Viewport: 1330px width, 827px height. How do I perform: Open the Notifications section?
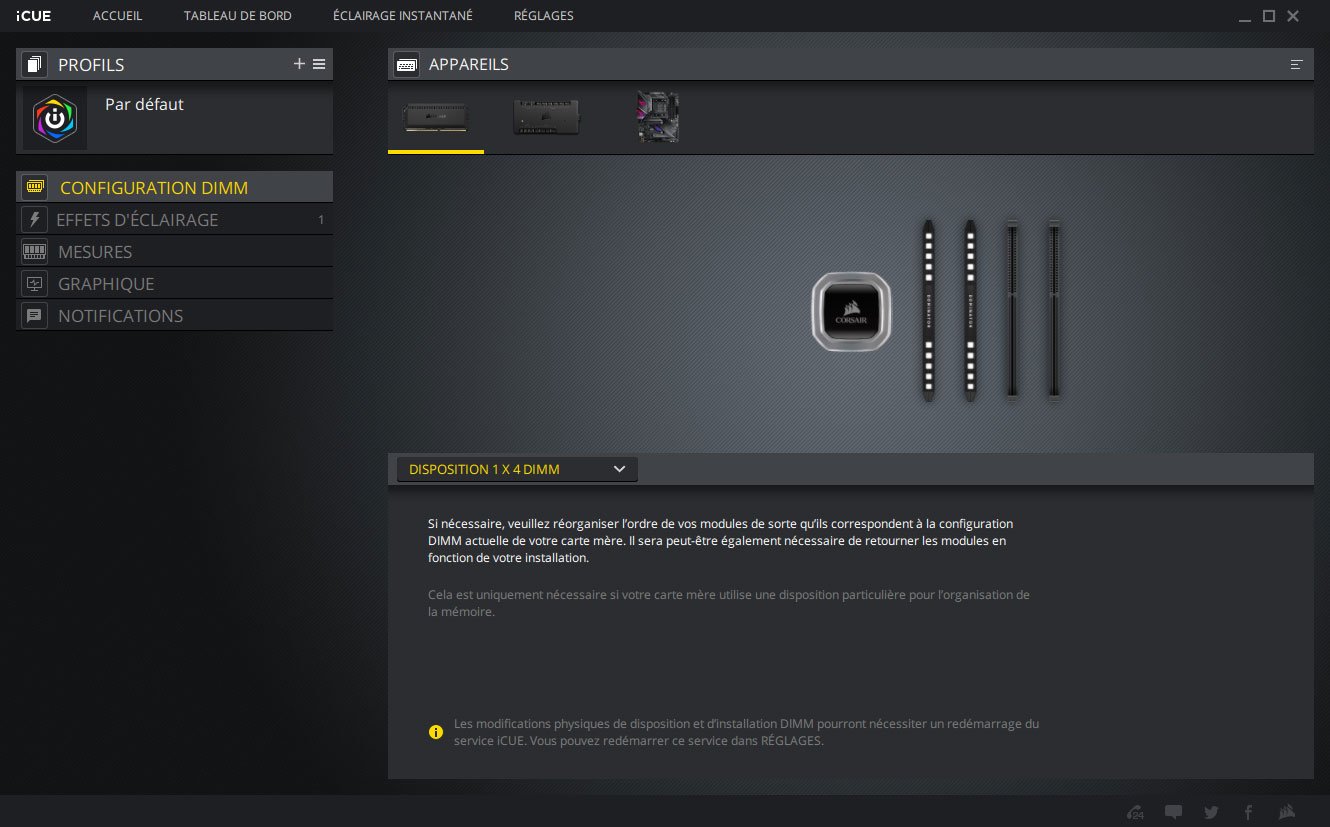click(x=175, y=315)
